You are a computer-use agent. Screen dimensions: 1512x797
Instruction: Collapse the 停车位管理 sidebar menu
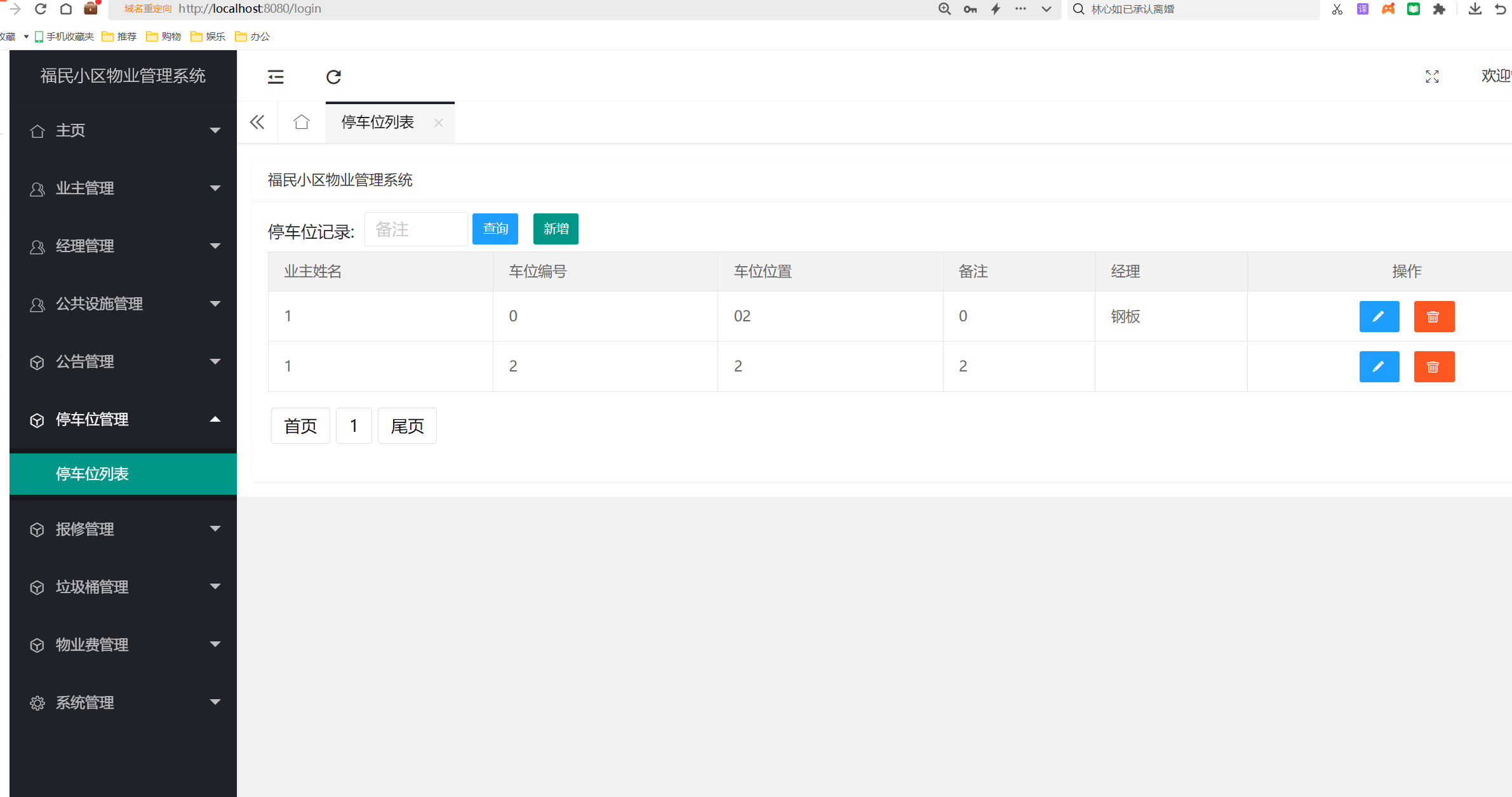(x=123, y=419)
